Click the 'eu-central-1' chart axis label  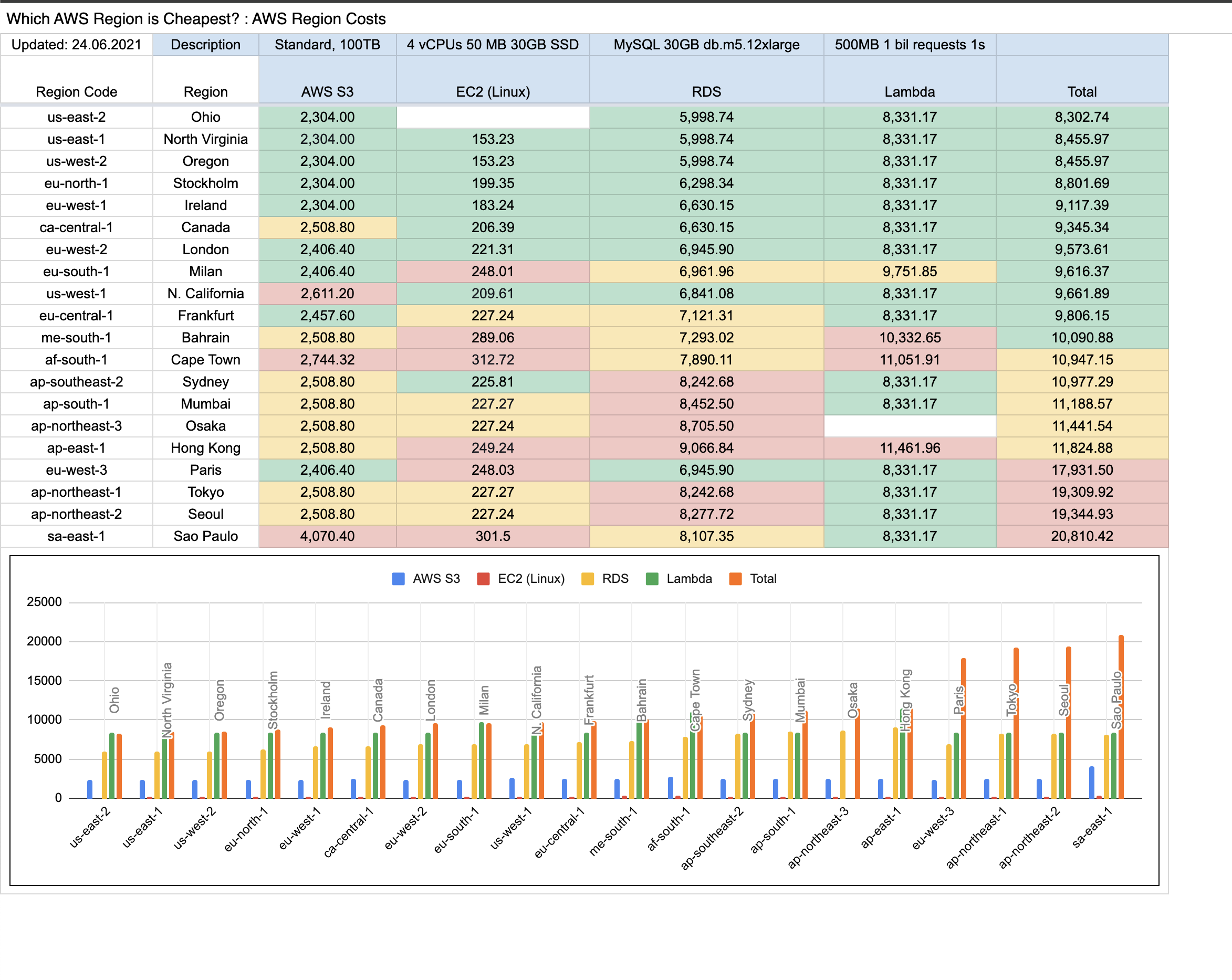click(x=559, y=832)
